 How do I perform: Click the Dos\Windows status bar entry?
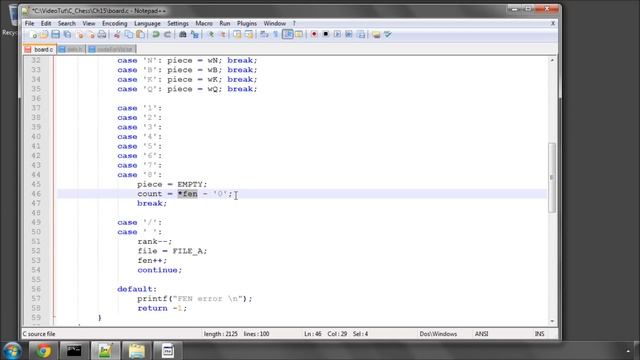438,333
